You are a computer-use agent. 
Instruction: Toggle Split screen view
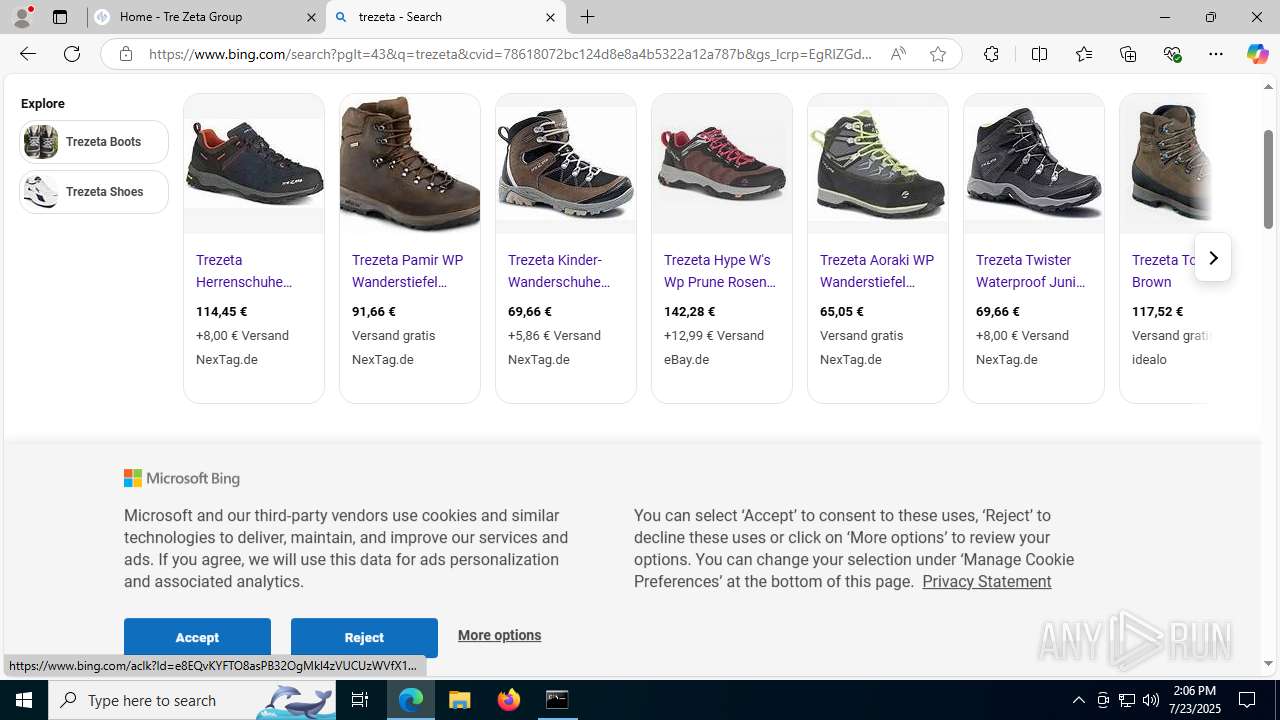tap(1039, 54)
